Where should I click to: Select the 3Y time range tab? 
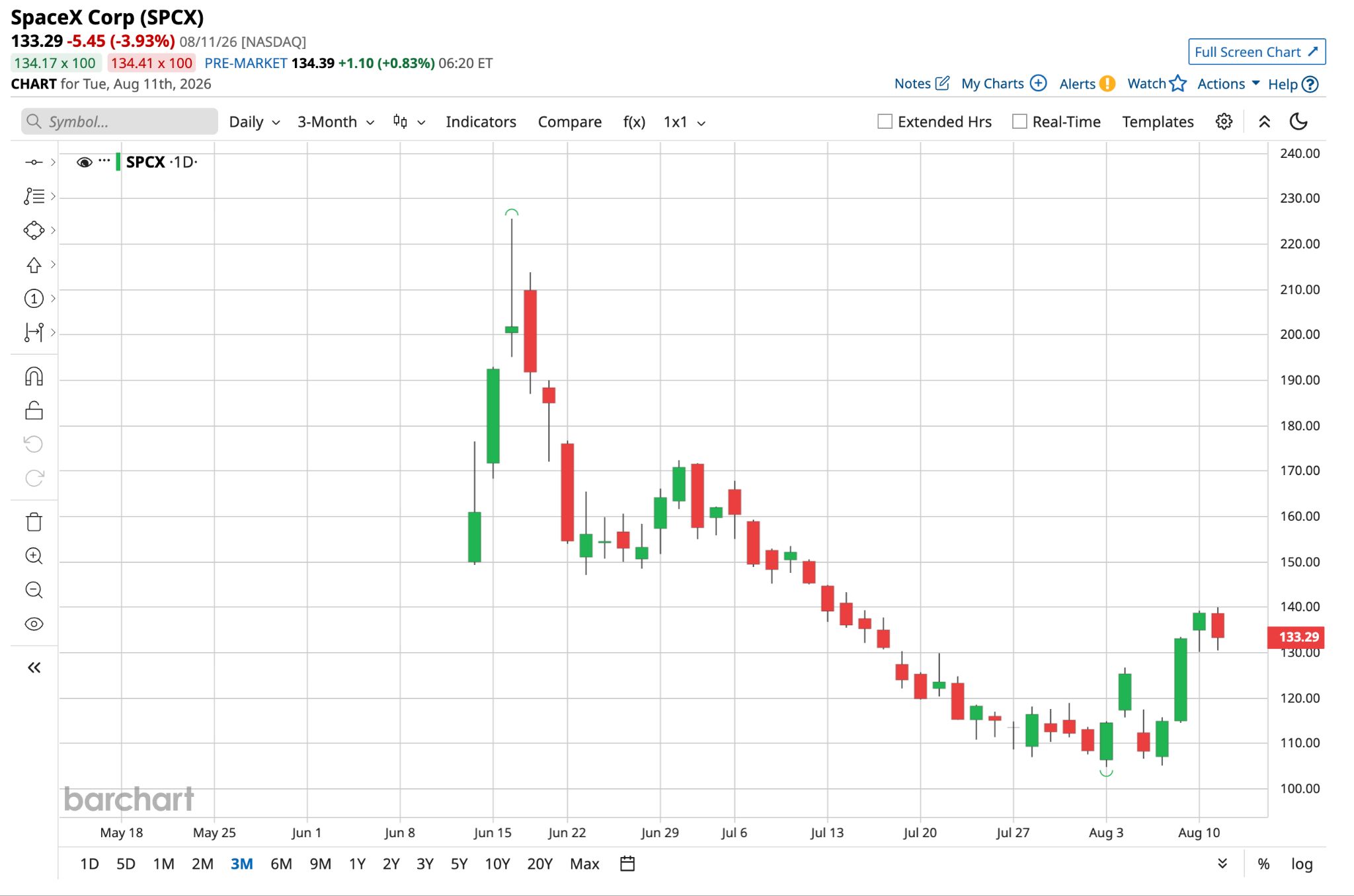tap(425, 864)
